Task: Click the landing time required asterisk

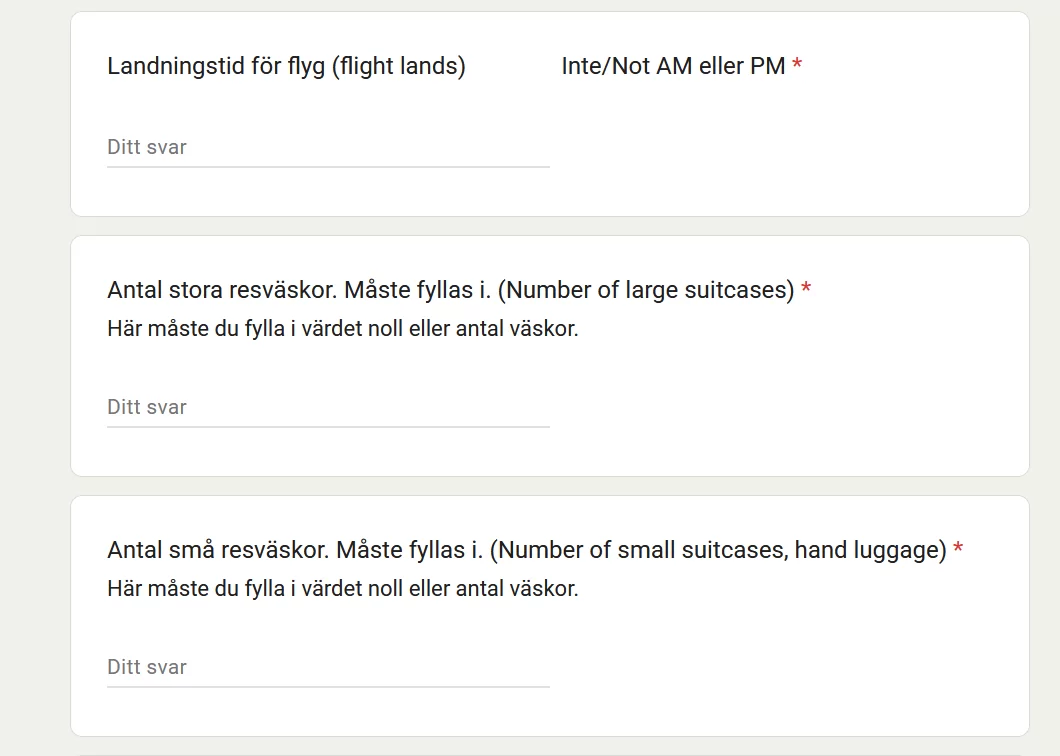Action: 797,66
